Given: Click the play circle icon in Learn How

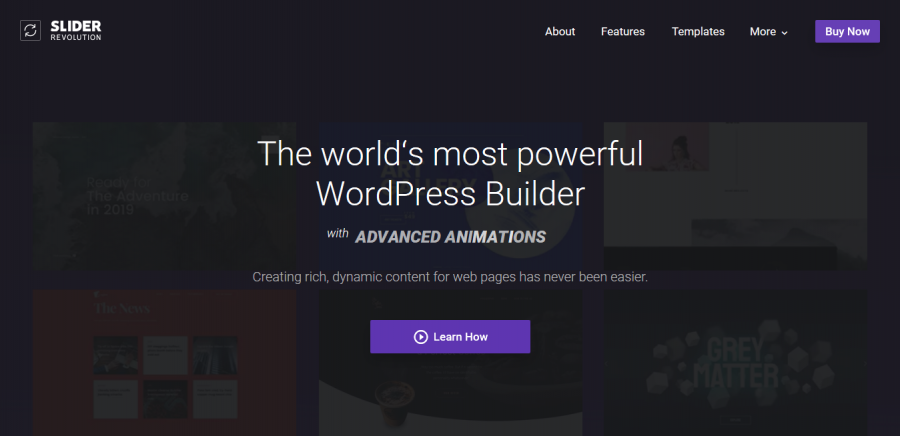Looking at the screenshot, I should click(421, 337).
